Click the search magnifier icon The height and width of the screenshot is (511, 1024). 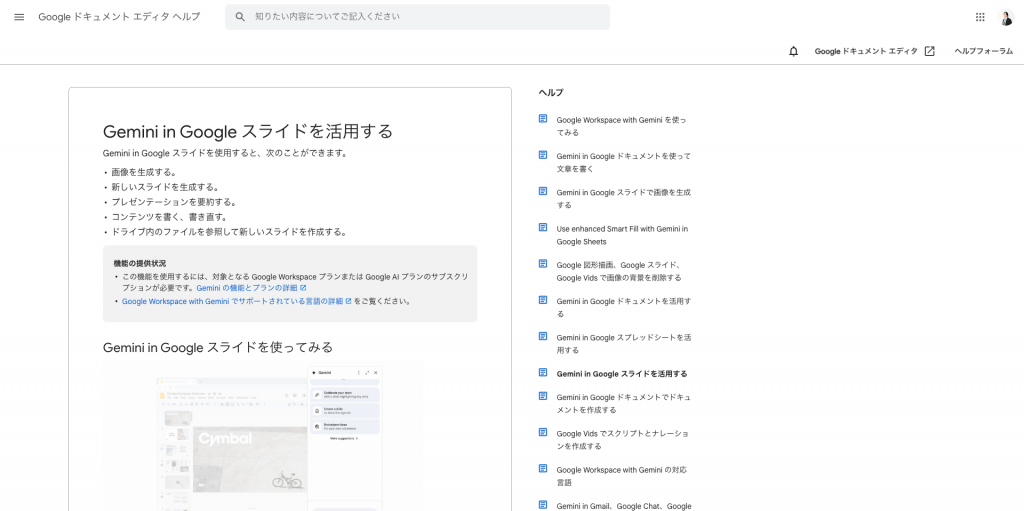click(240, 17)
